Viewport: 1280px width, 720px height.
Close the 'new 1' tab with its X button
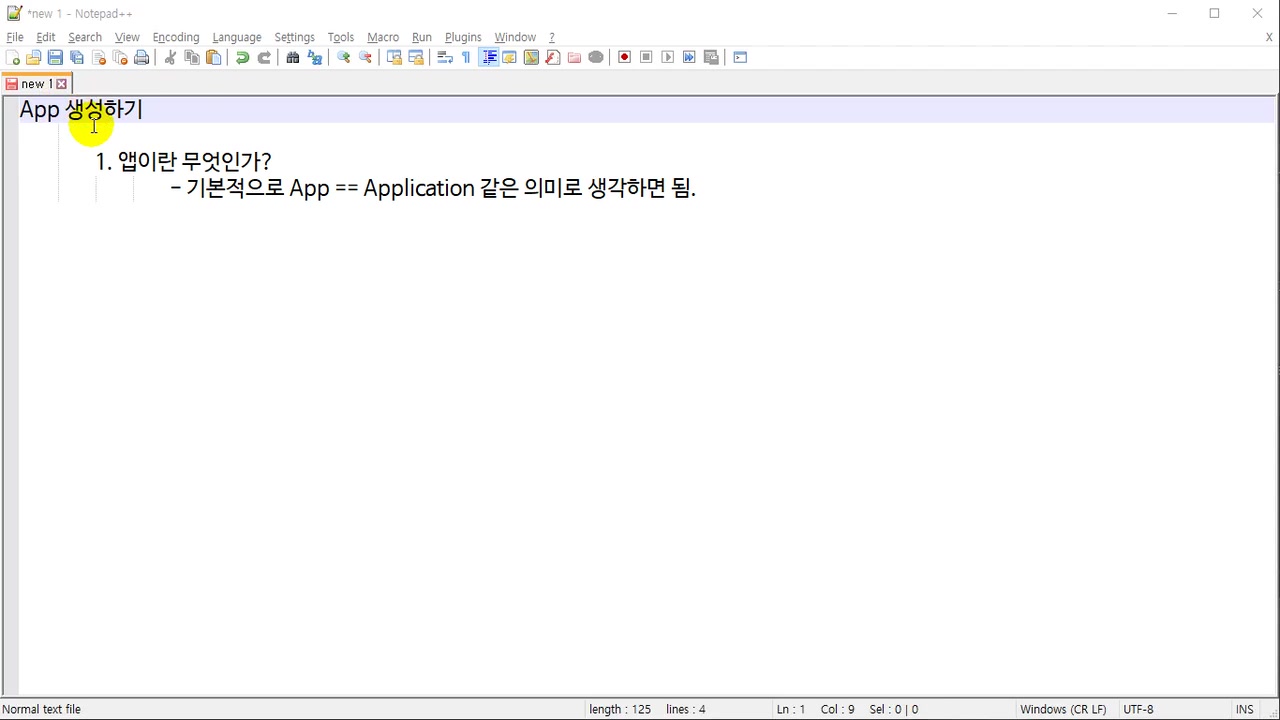click(x=61, y=84)
